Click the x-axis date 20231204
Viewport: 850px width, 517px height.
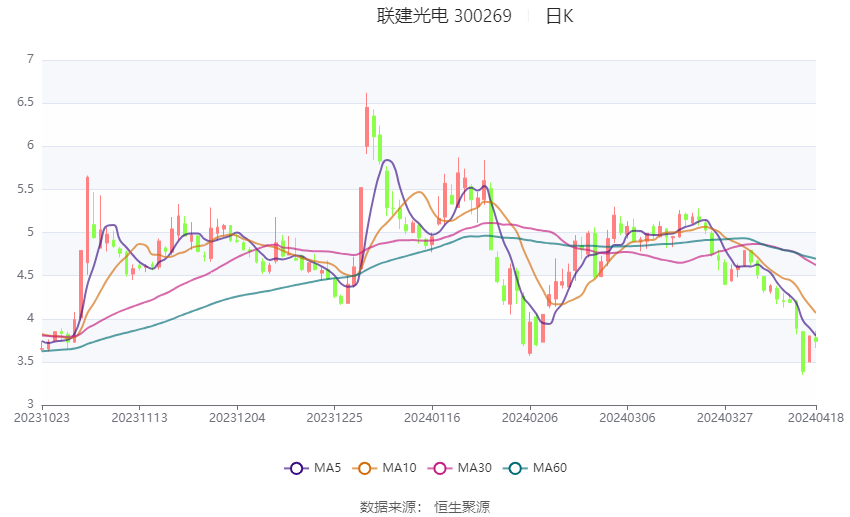pos(237,418)
